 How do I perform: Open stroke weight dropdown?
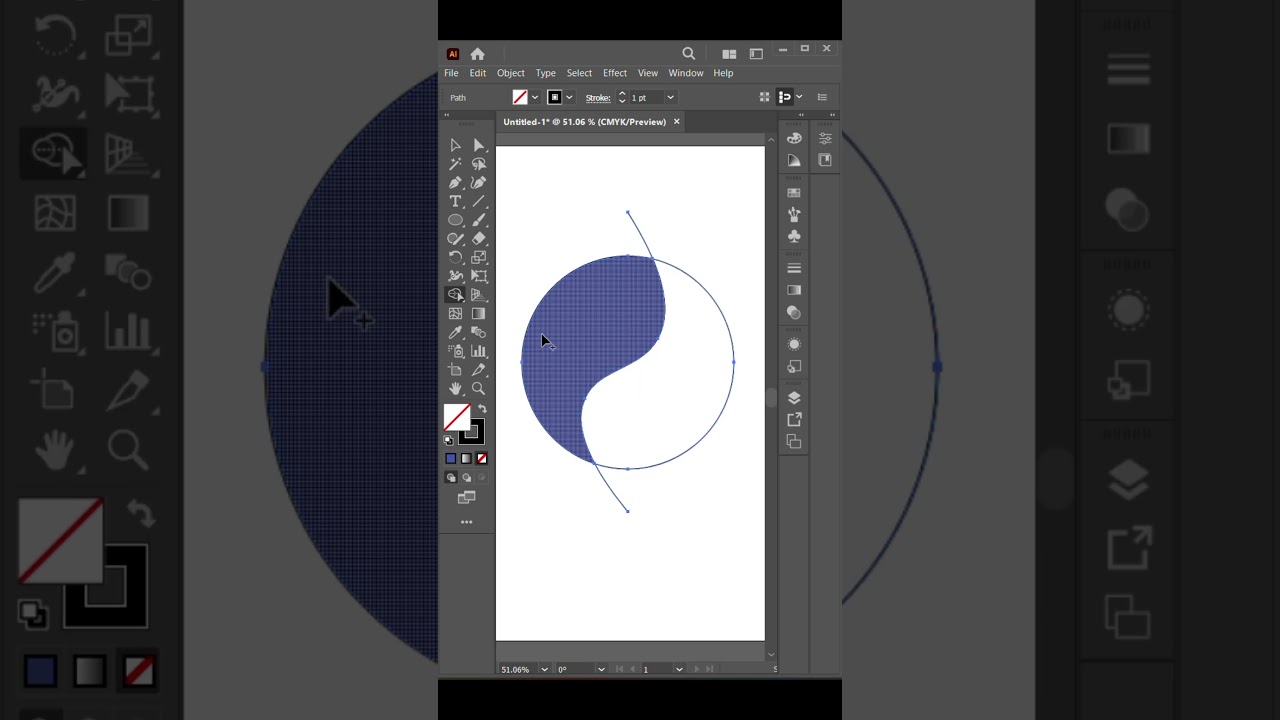(670, 97)
